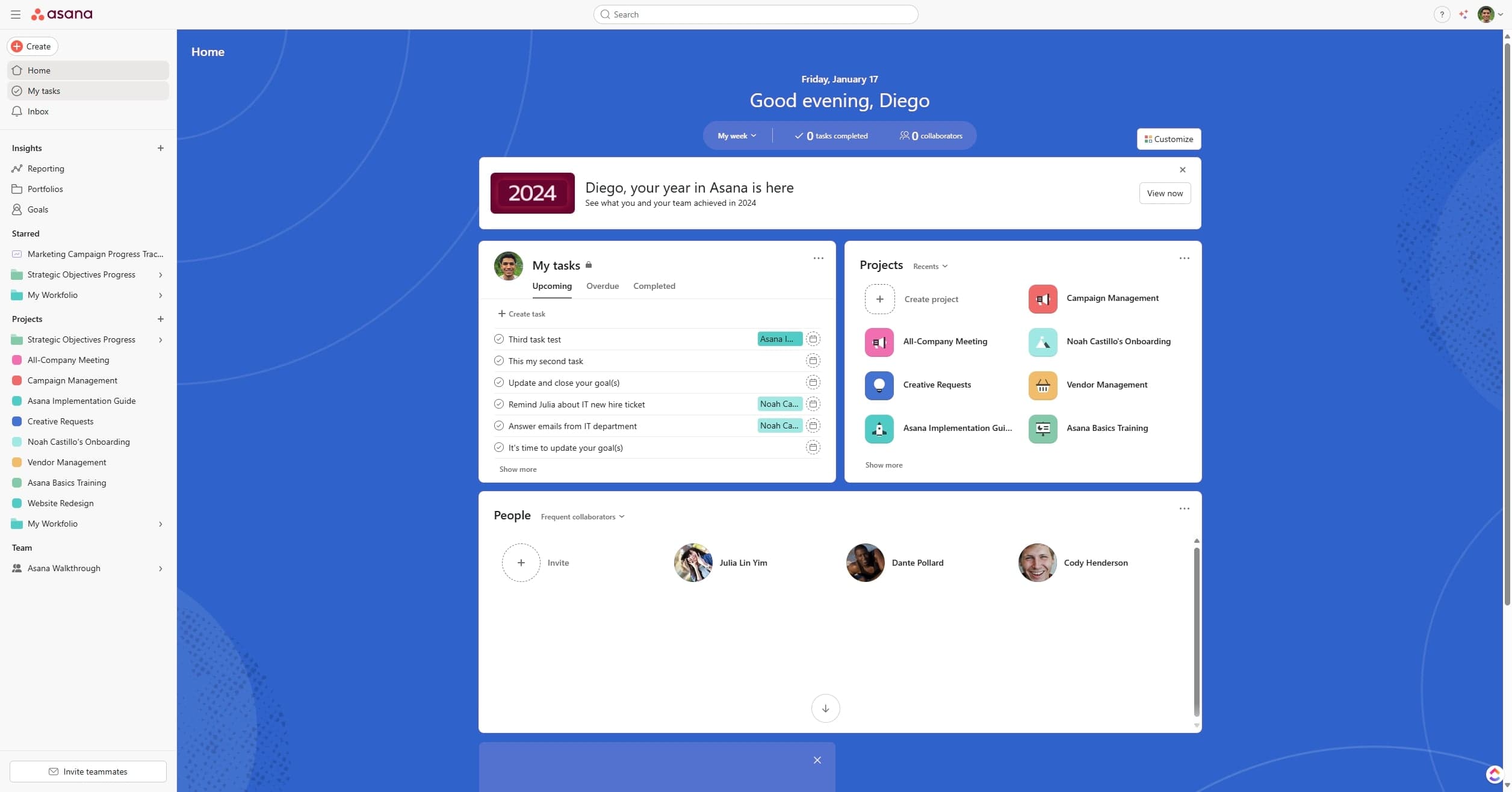Expand Projects section Strategic Objectives Progress
The height and width of the screenshot is (792, 1512).
[x=161, y=339]
